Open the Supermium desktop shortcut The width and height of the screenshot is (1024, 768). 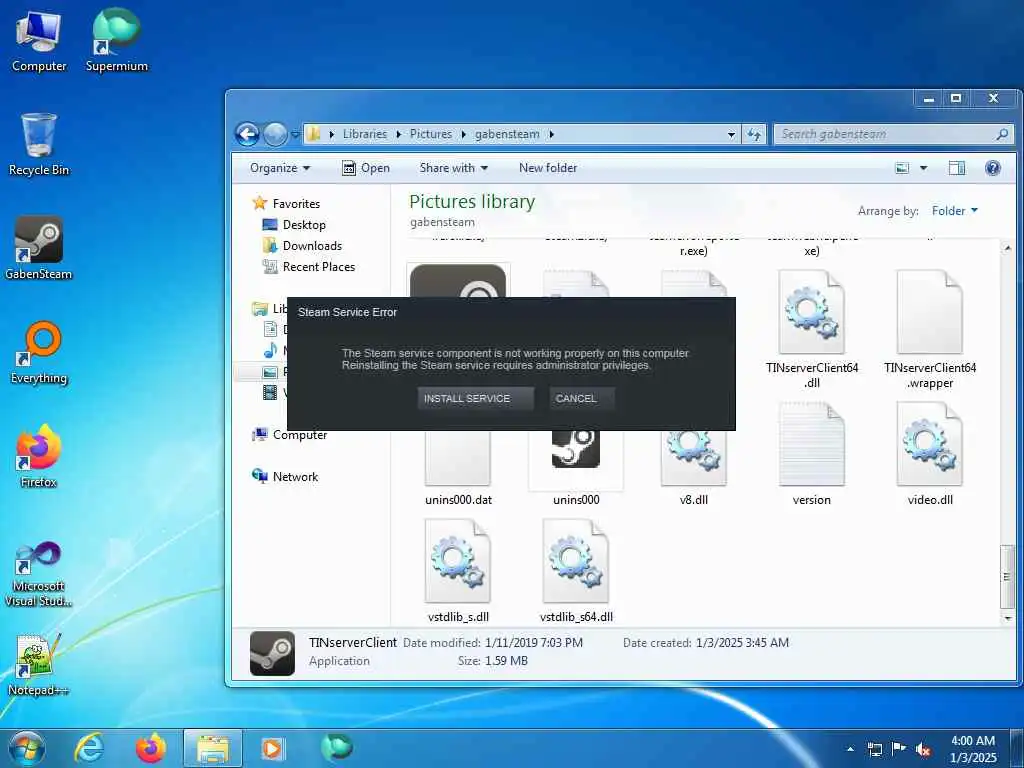coord(116,41)
